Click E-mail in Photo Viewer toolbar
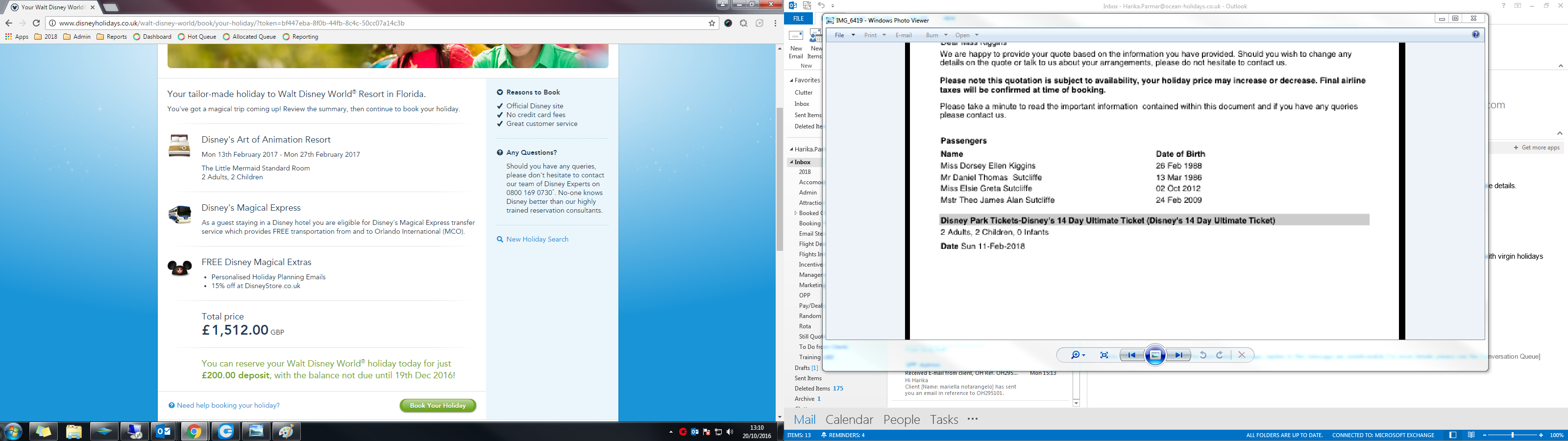This screenshot has width=1568, height=441. pos(903,35)
